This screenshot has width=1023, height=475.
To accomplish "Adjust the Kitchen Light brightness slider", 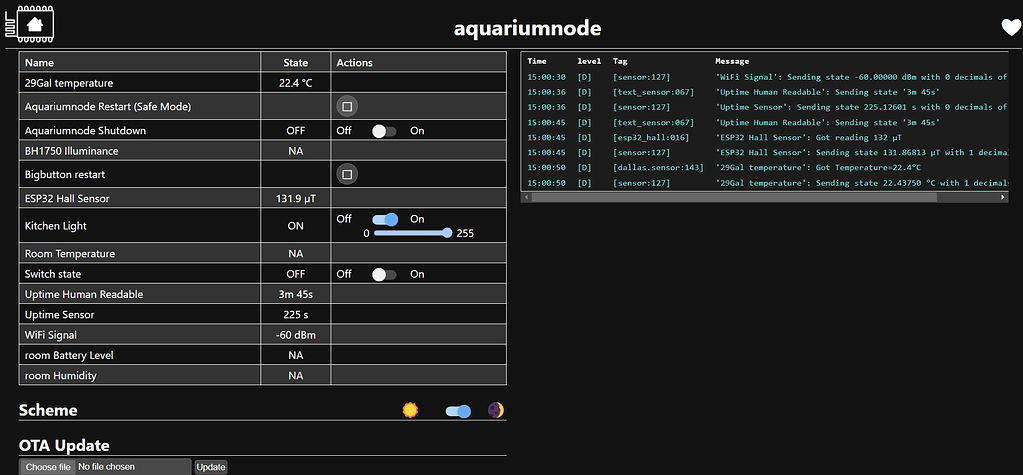I will (x=410, y=233).
